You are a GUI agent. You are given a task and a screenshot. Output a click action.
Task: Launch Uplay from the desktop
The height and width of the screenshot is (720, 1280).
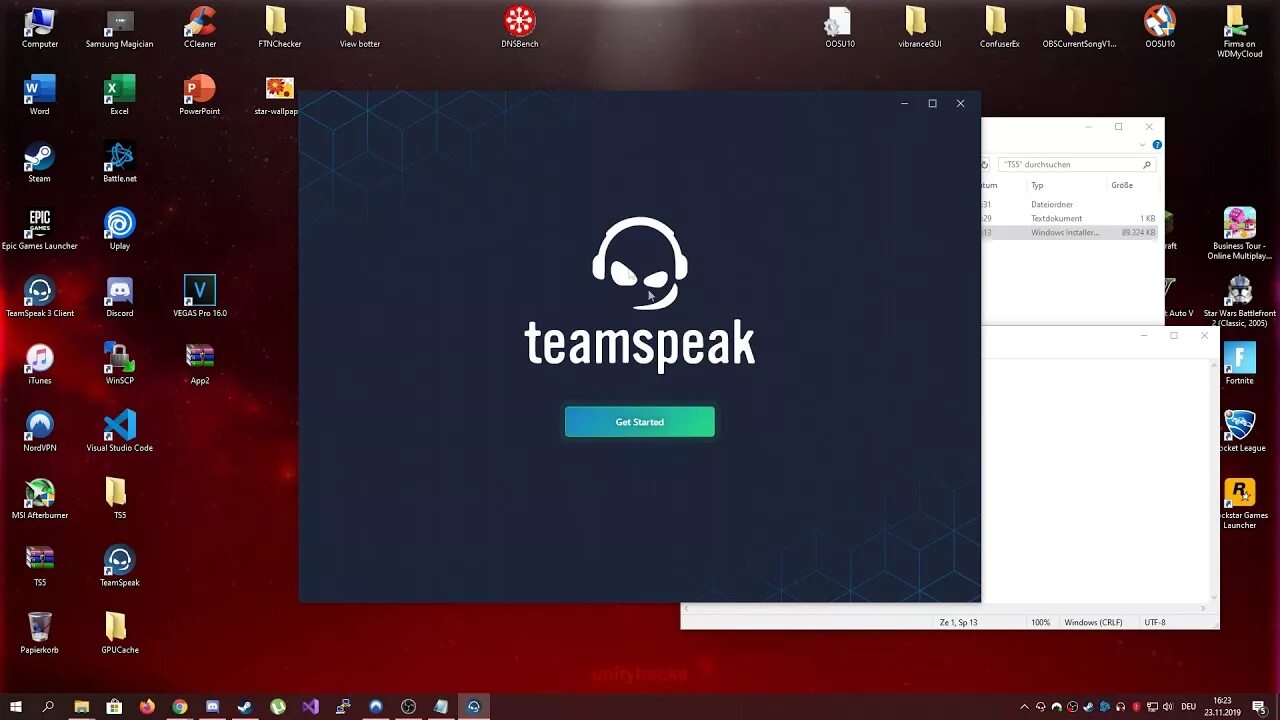tap(119, 229)
